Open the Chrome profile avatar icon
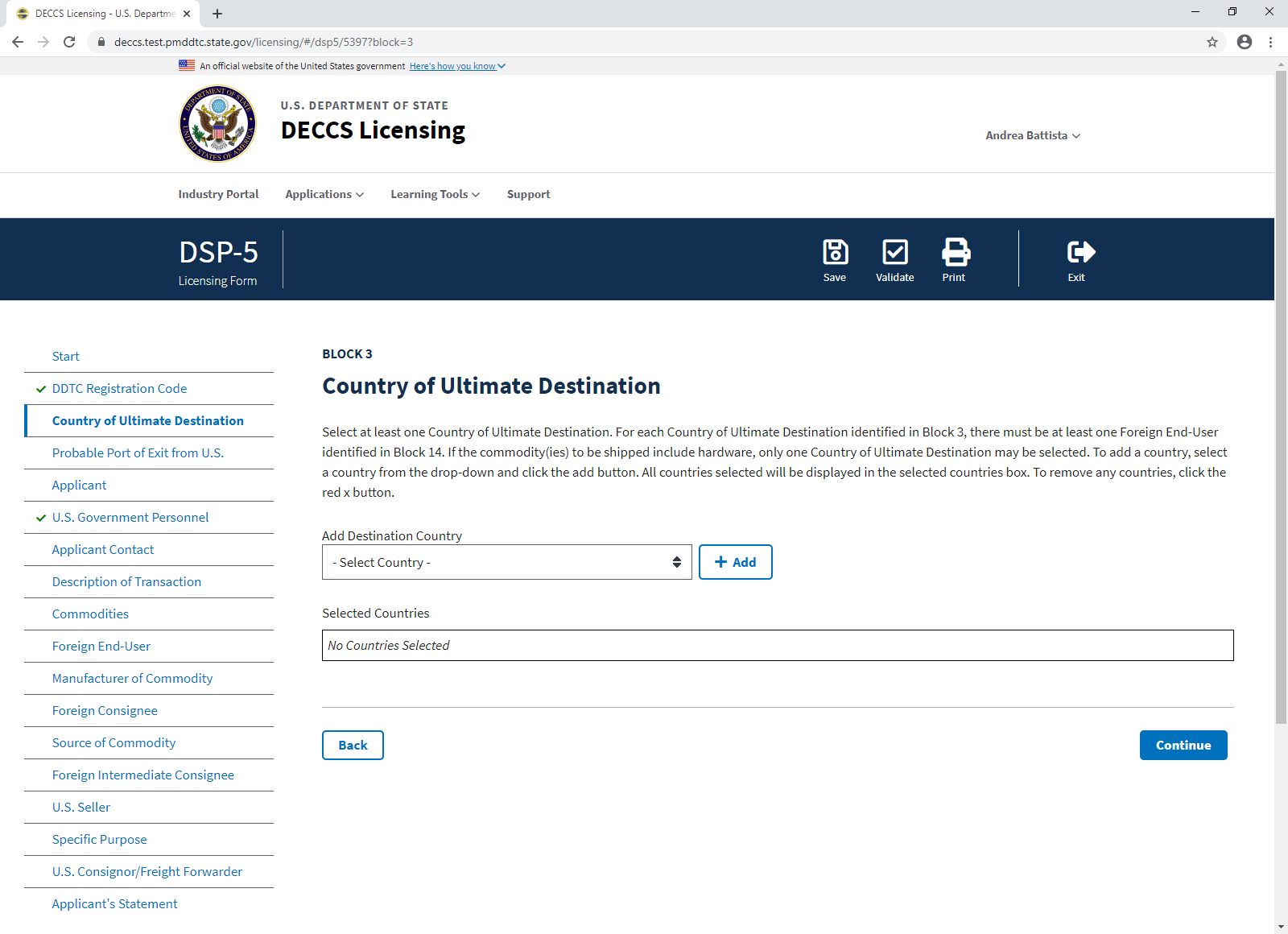 click(1245, 42)
